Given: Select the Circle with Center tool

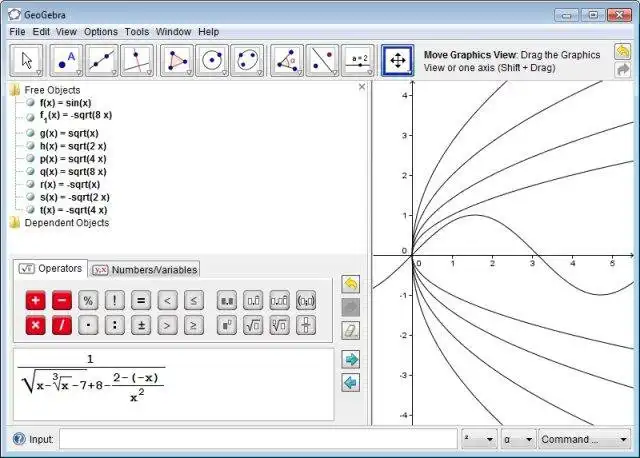Looking at the screenshot, I should click(x=212, y=60).
